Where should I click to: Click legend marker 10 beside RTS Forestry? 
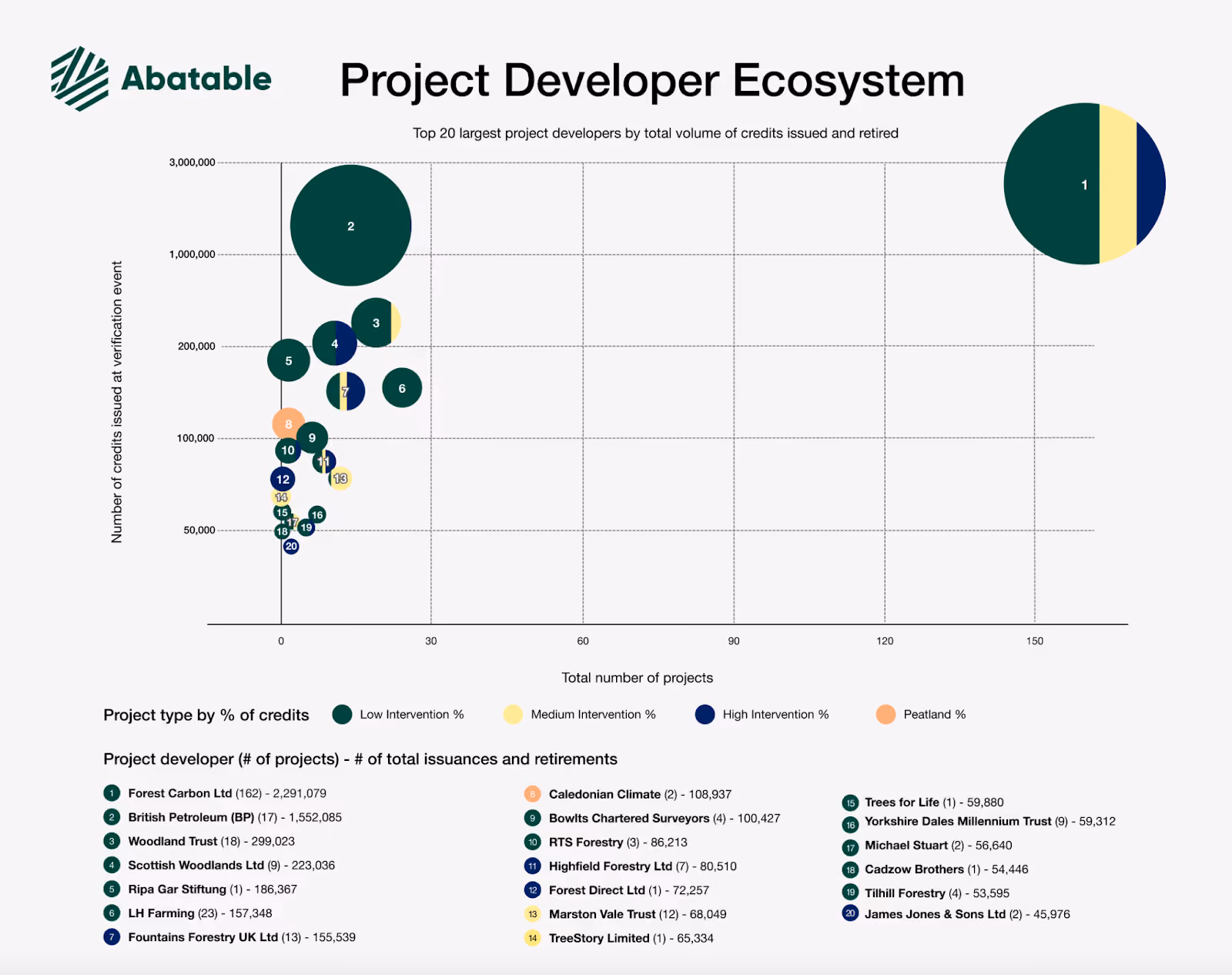pos(532,842)
